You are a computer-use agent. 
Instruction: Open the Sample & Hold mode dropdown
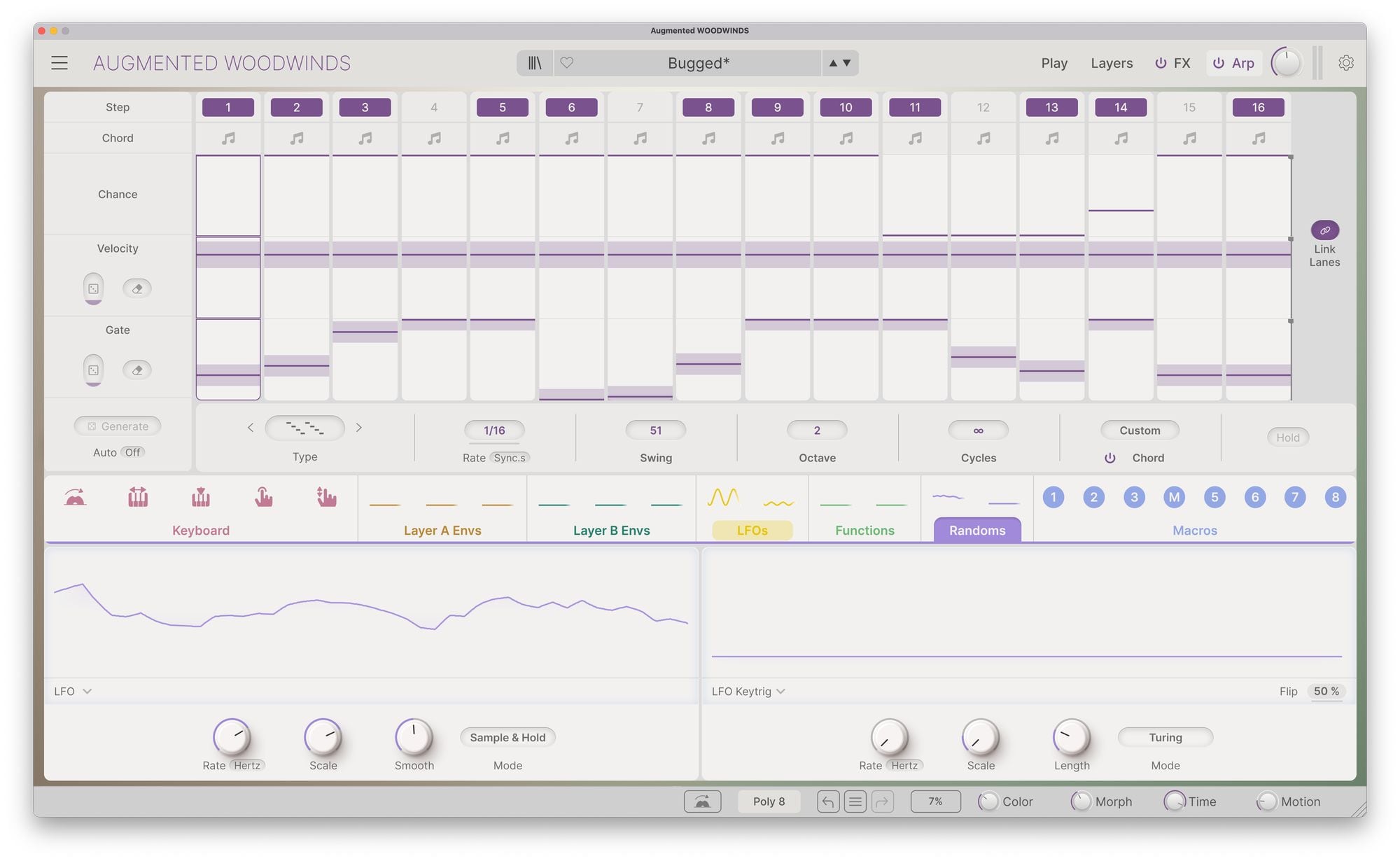507,737
